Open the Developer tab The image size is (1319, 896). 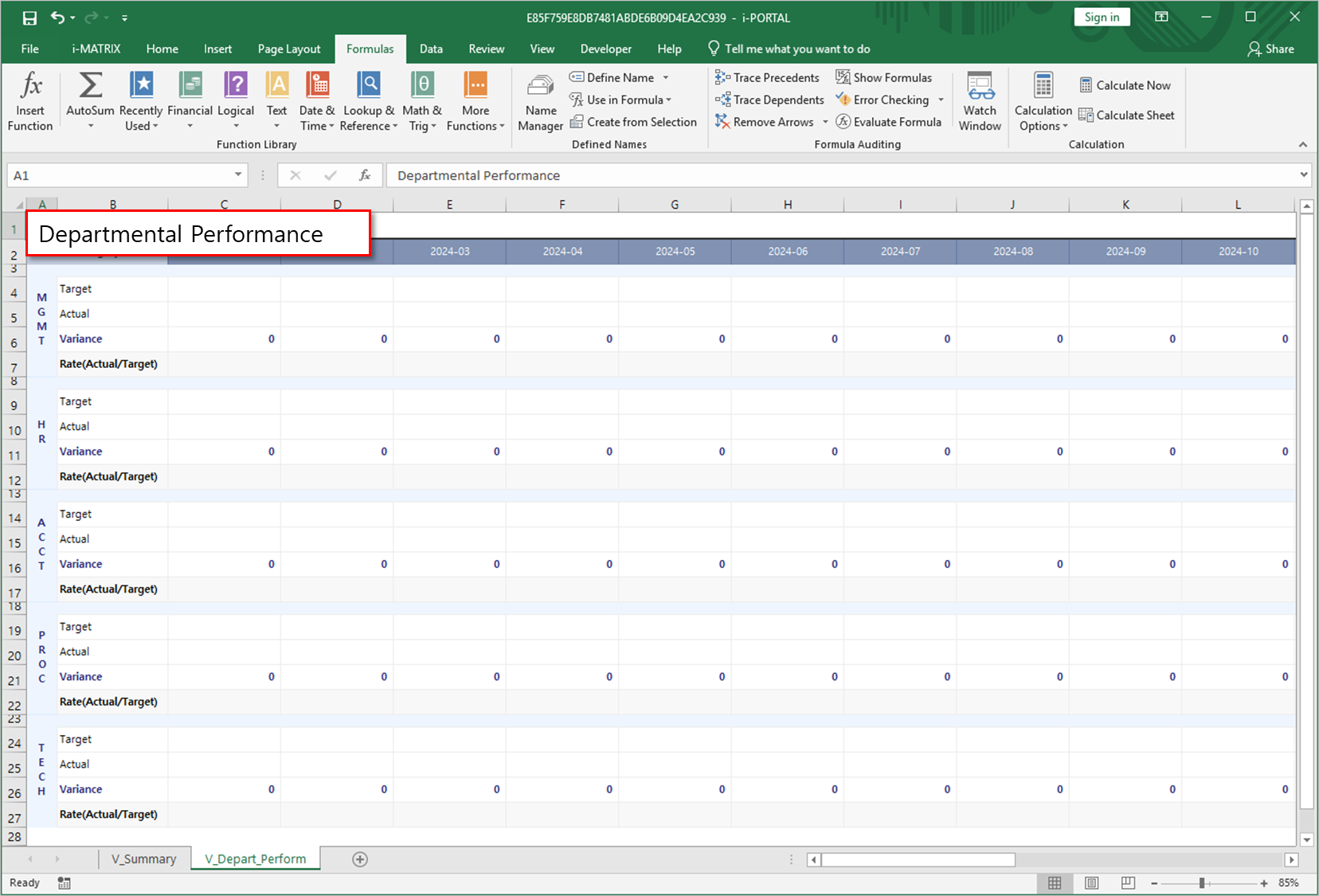[605, 49]
